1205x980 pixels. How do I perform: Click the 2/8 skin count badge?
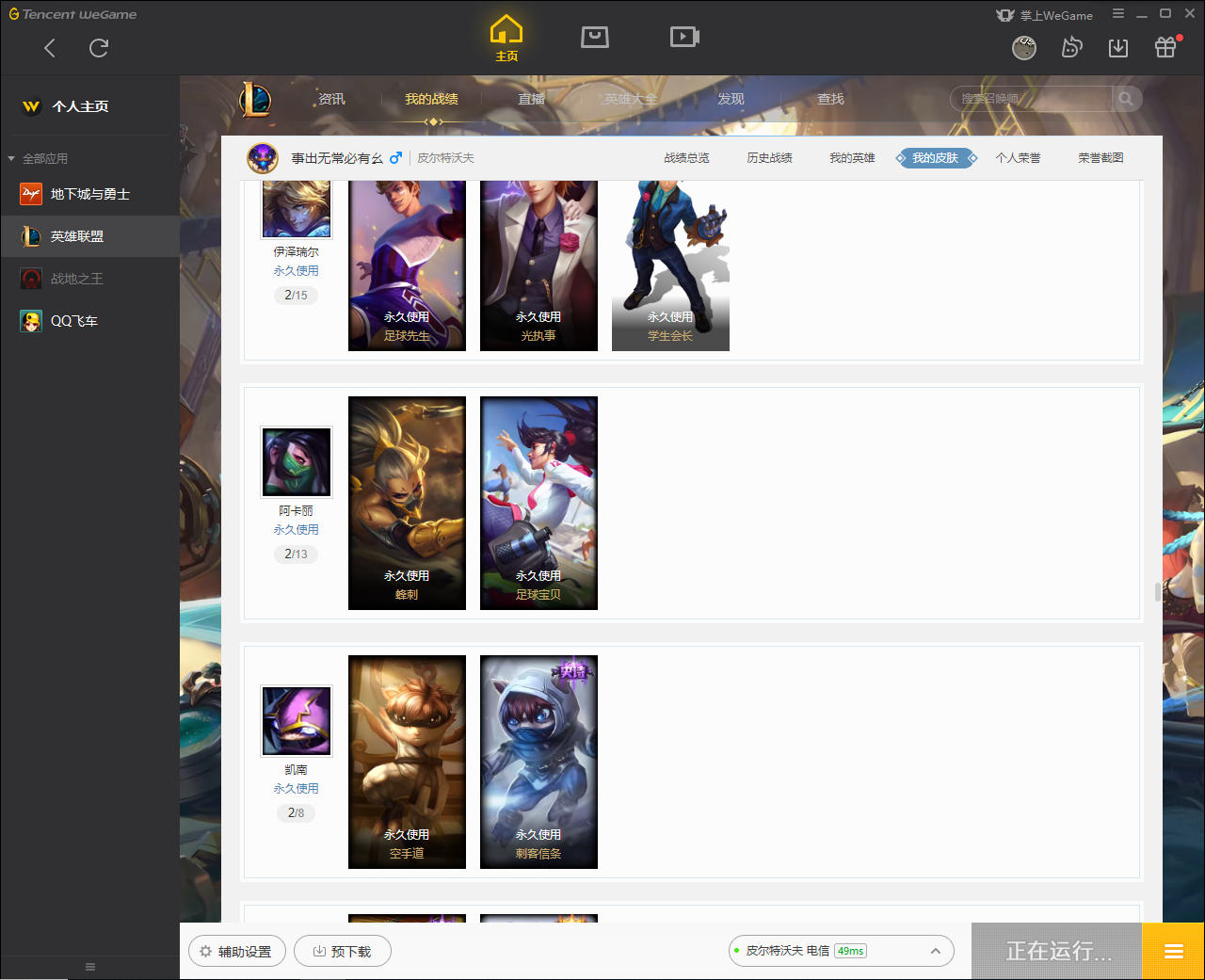[x=296, y=813]
